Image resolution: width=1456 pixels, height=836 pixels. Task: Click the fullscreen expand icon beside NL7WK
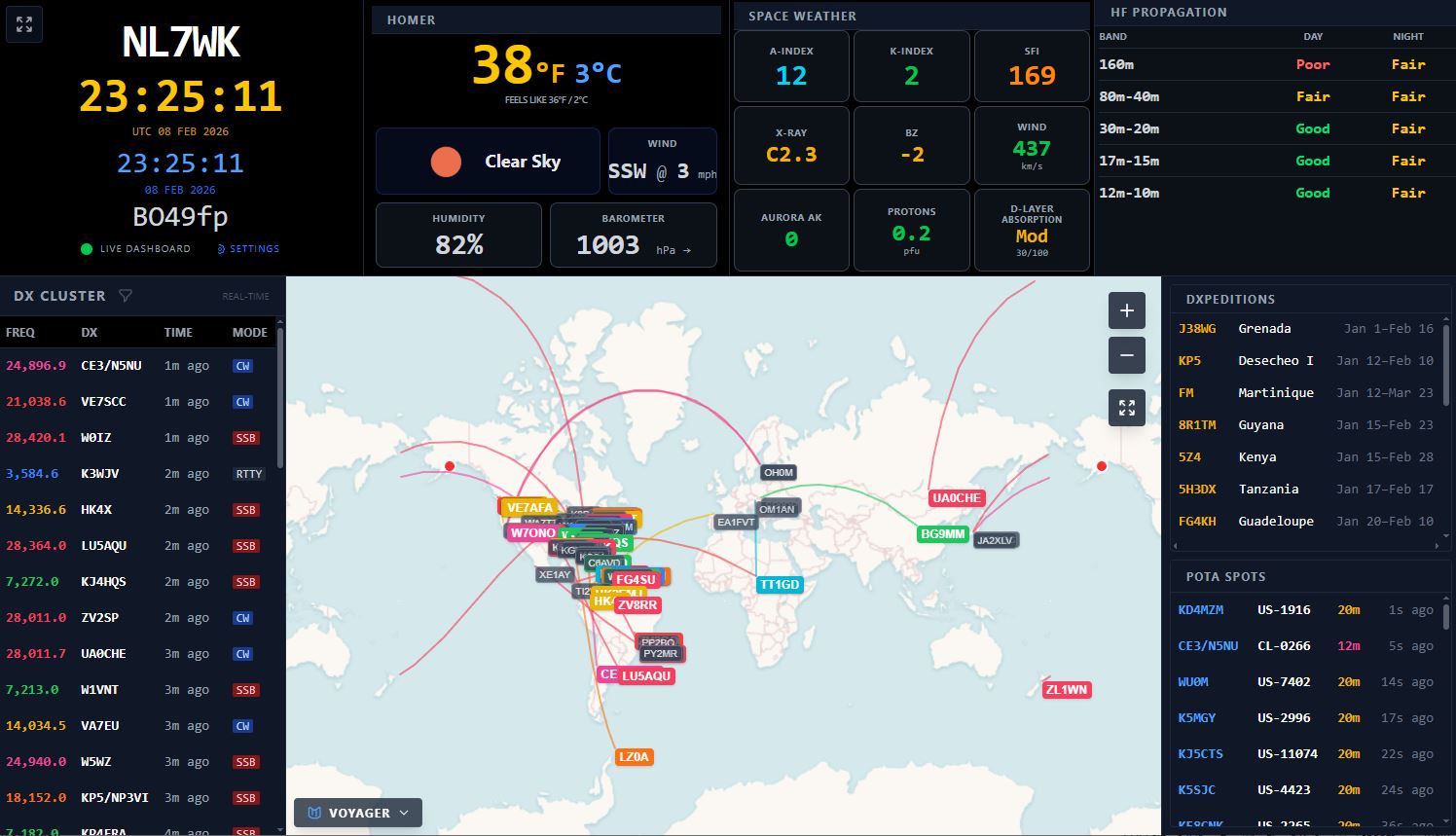(x=24, y=24)
